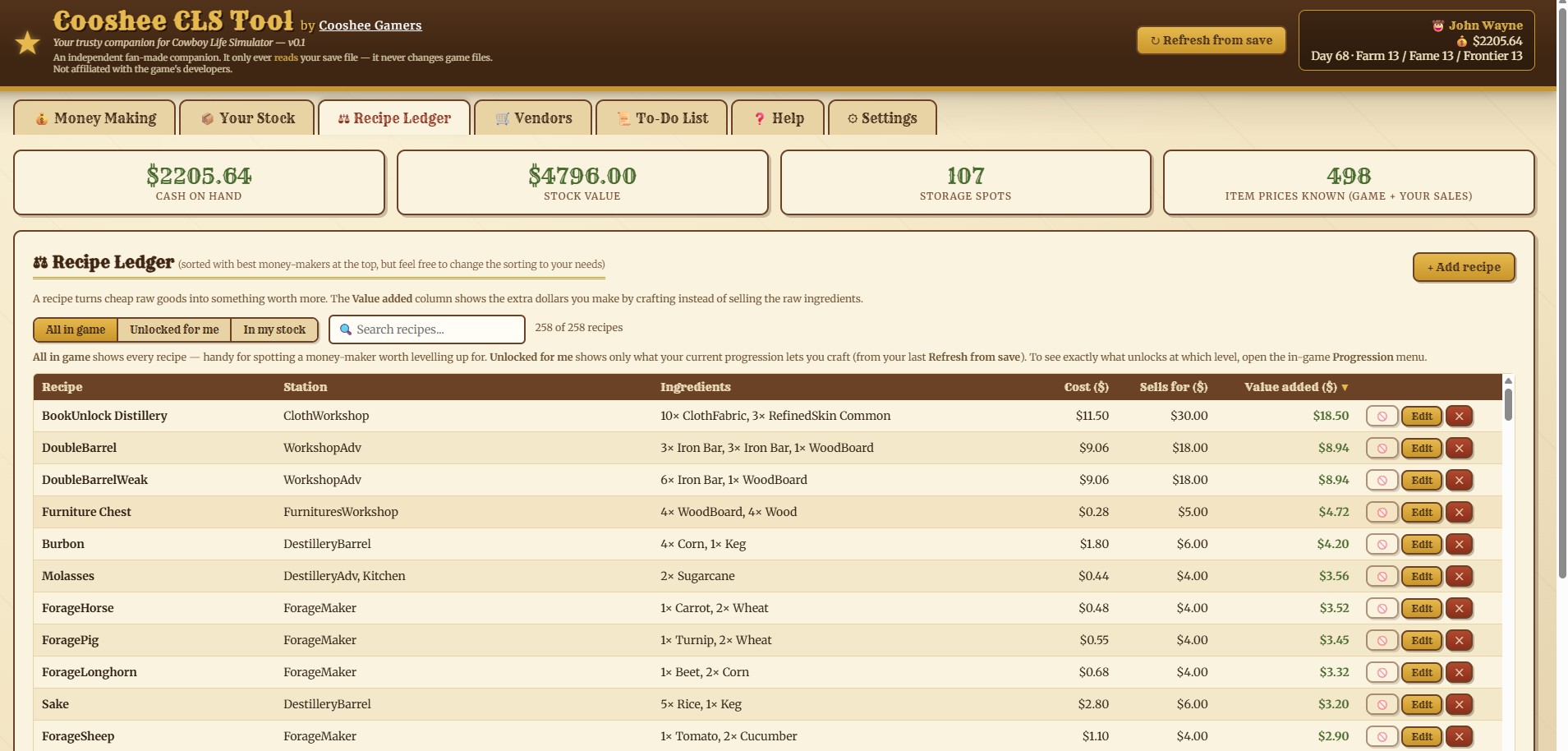Edit the Furniture Chest recipe
The width and height of the screenshot is (1568, 751).
click(x=1421, y=512)
